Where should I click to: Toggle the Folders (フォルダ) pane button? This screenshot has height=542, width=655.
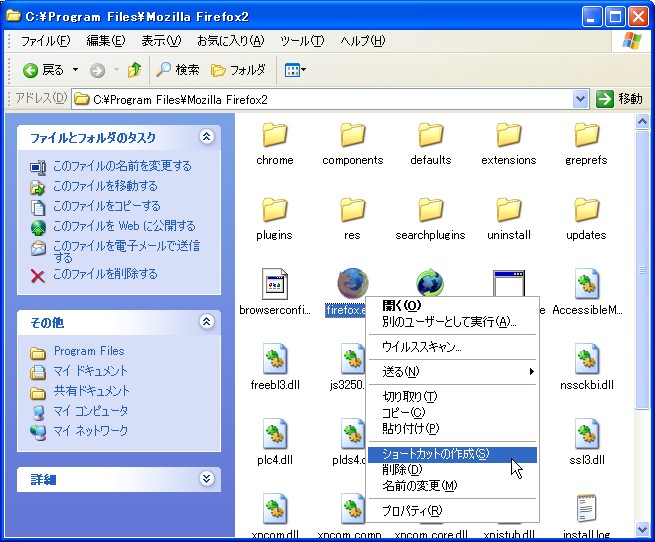tap(239, 70)
